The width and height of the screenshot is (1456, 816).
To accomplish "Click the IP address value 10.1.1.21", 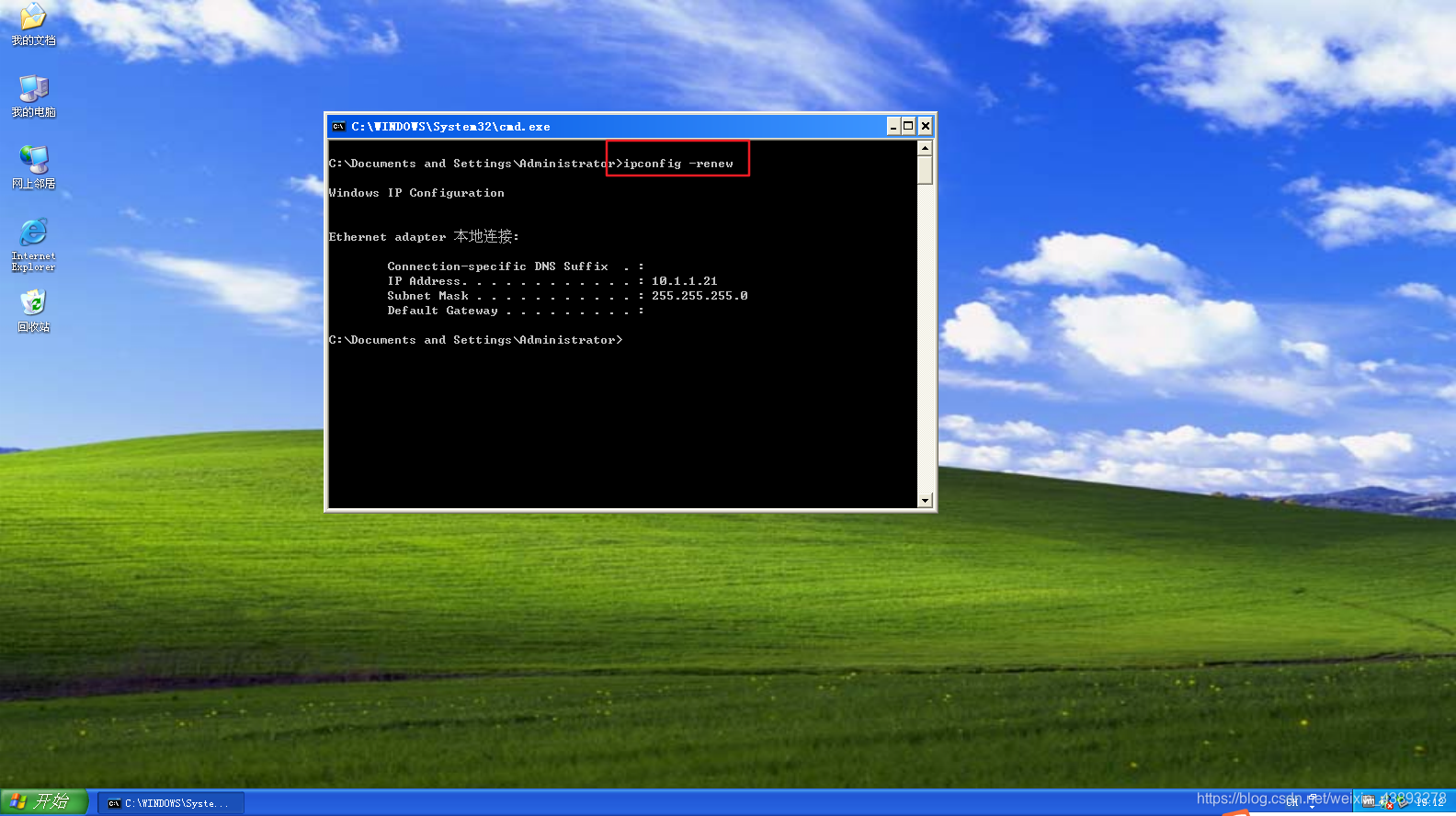I will coord(685,281).
